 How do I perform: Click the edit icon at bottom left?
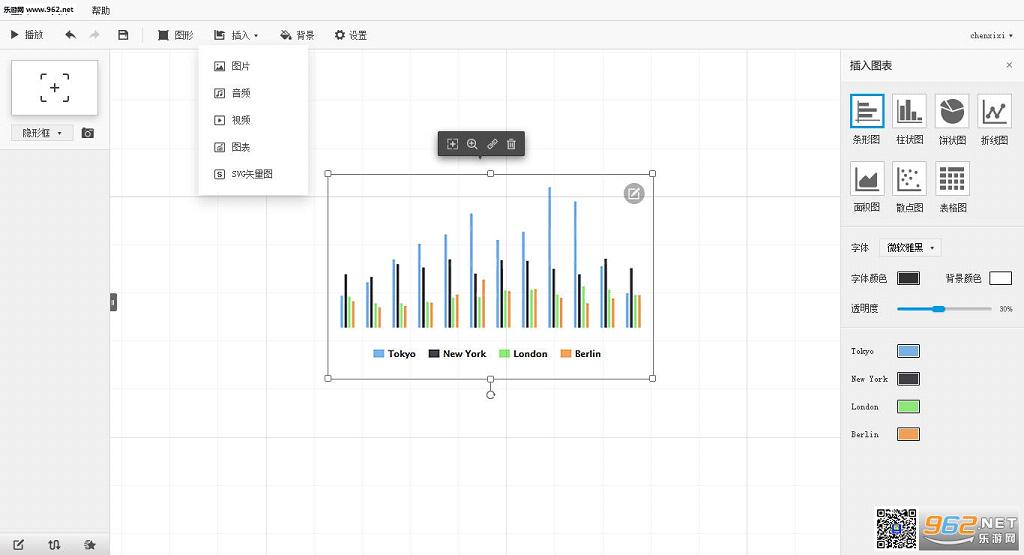(x=18, y=545)
